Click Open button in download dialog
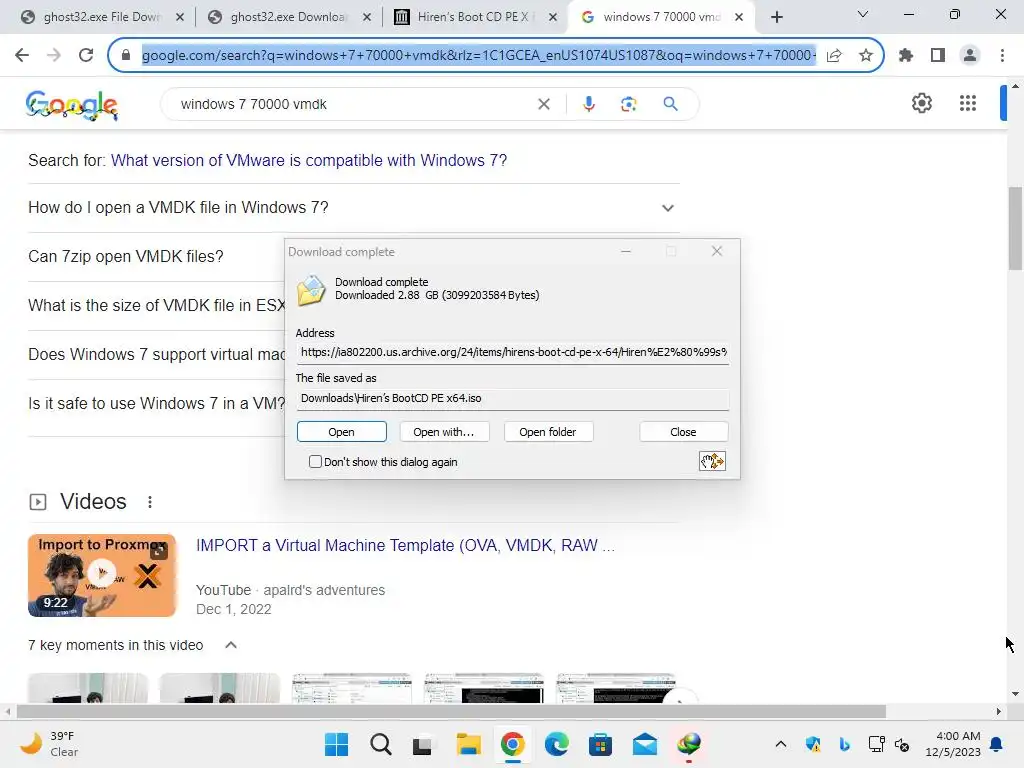1024x768 pixels. [x=342, y=432]
